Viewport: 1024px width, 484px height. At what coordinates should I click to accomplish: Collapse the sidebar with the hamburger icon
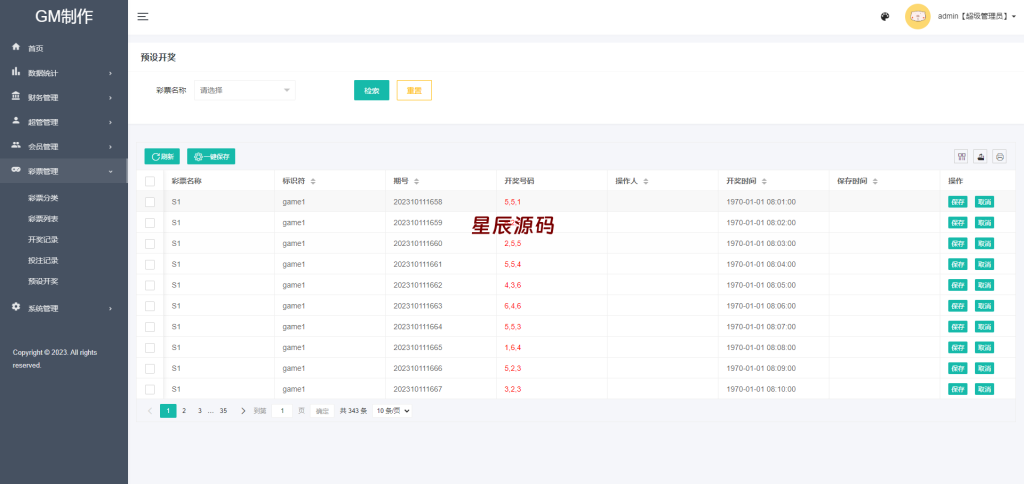143,17
